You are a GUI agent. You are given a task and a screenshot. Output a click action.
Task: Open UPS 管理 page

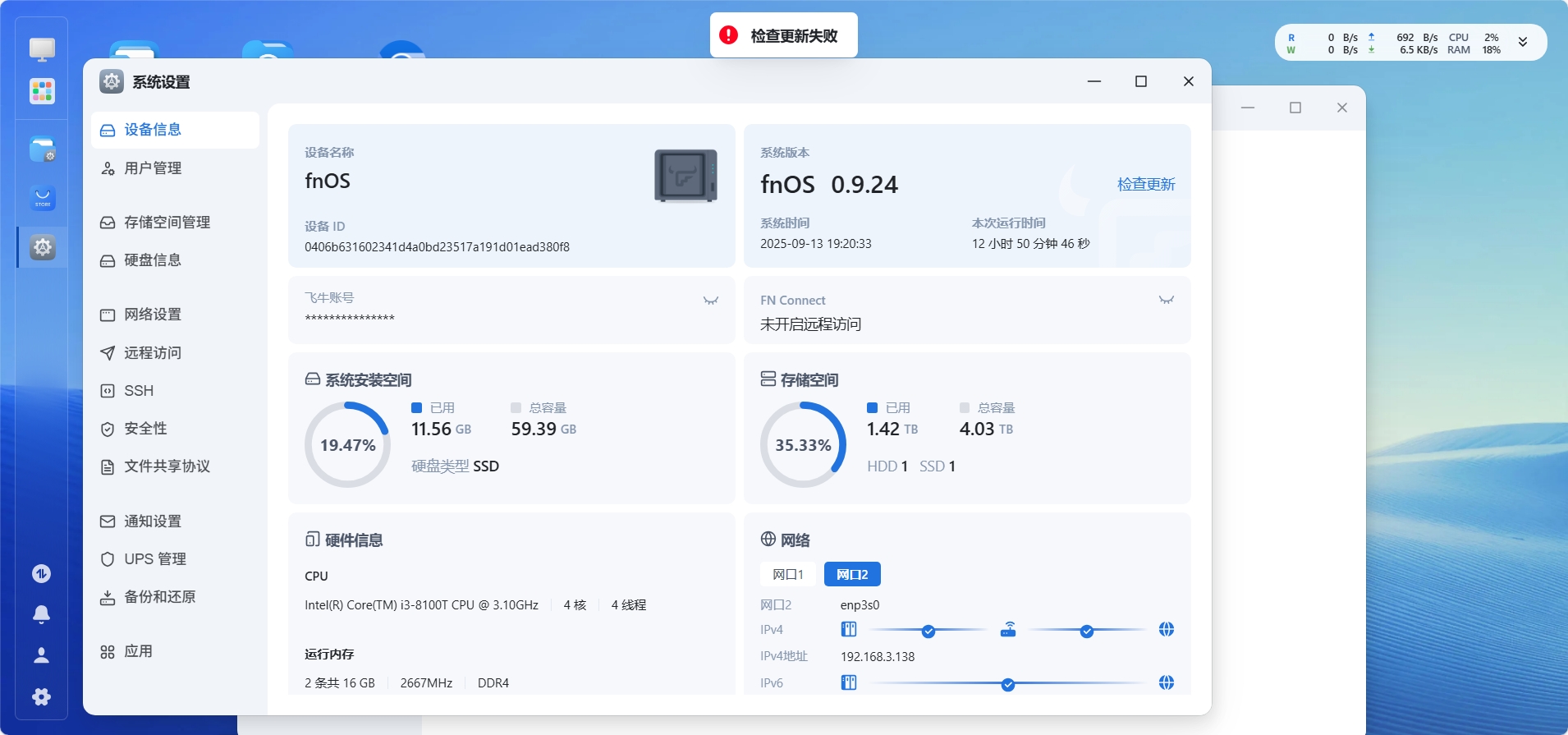(x=175, y=559)
